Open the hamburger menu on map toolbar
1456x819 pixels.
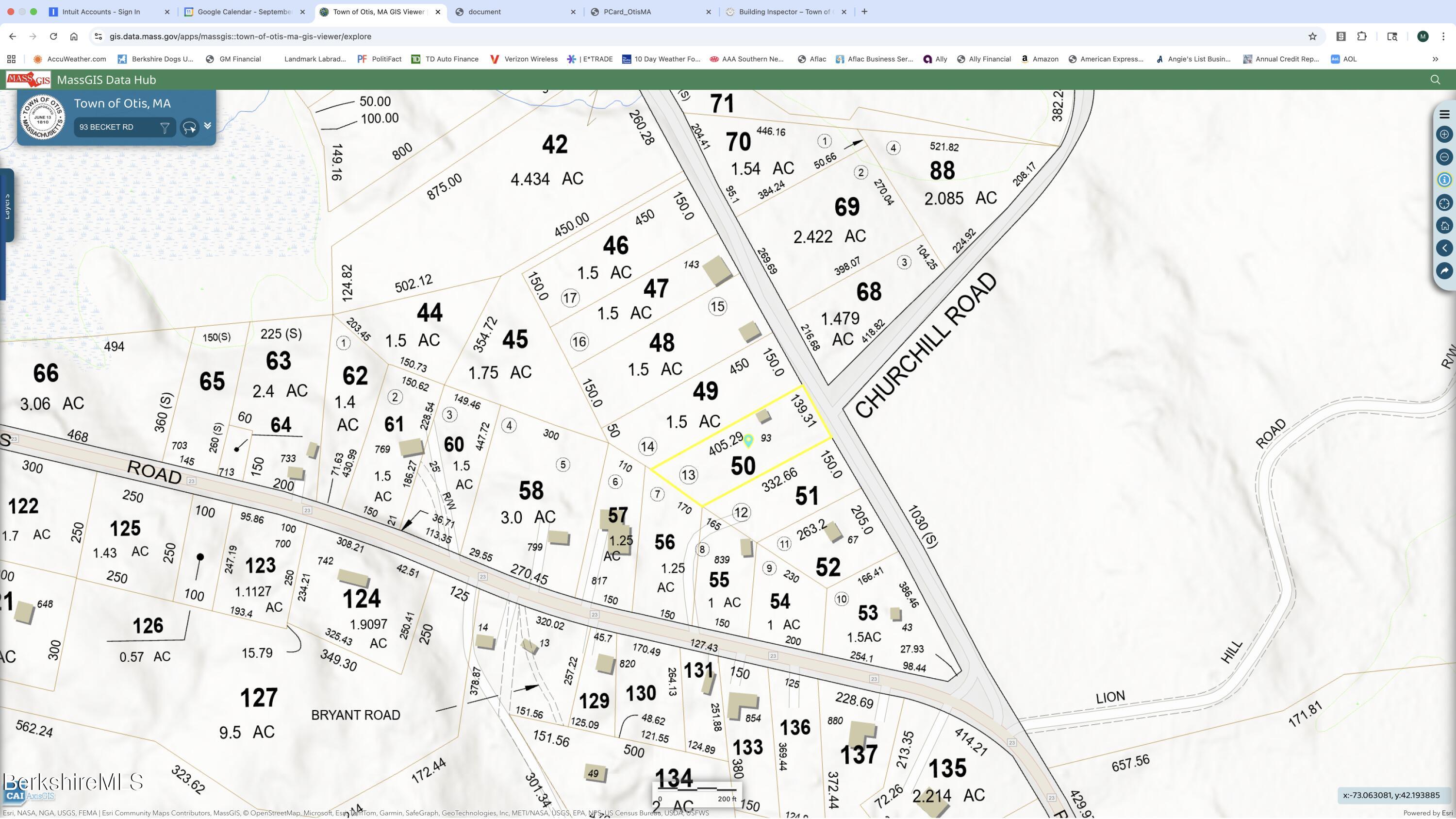1444,114
